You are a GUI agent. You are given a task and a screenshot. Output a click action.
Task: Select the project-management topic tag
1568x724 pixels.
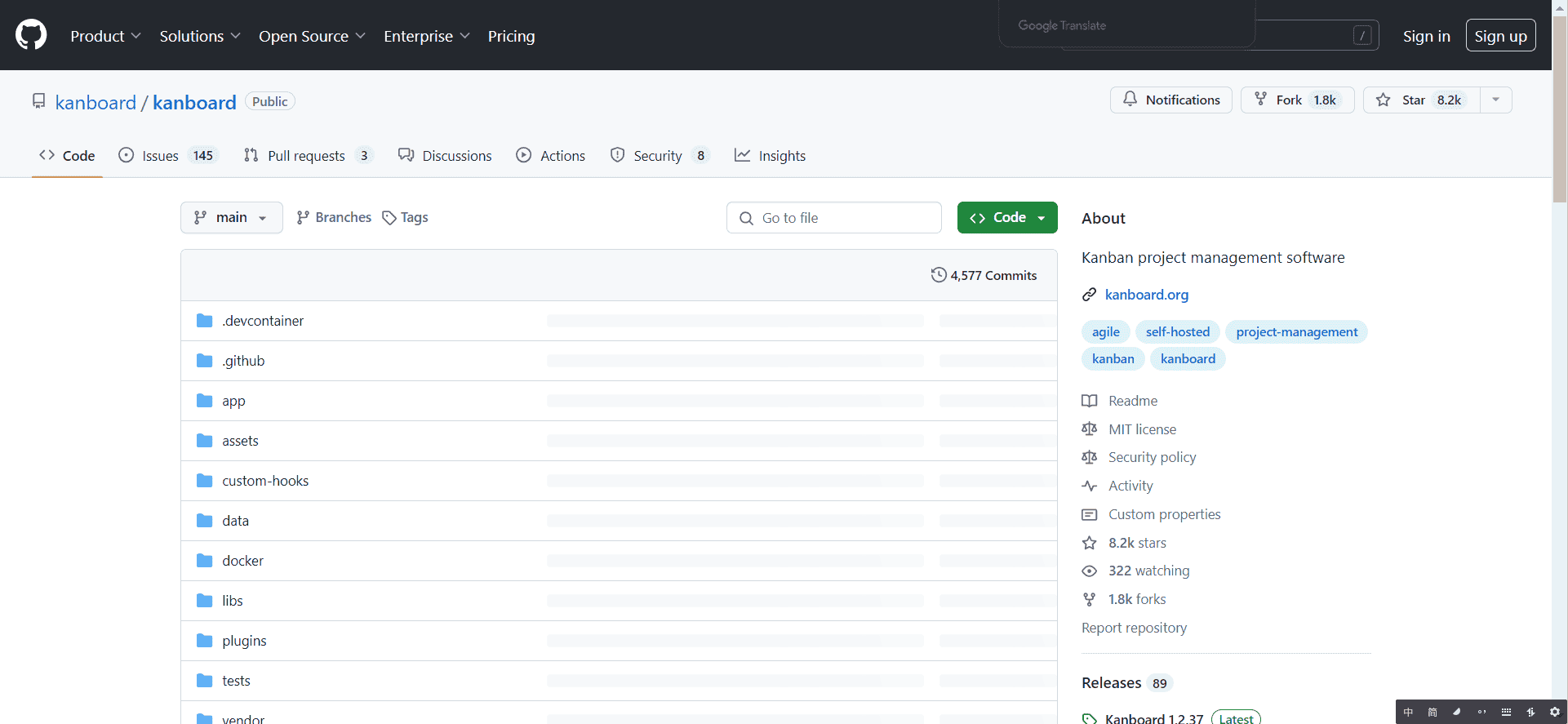(1296, 331)
